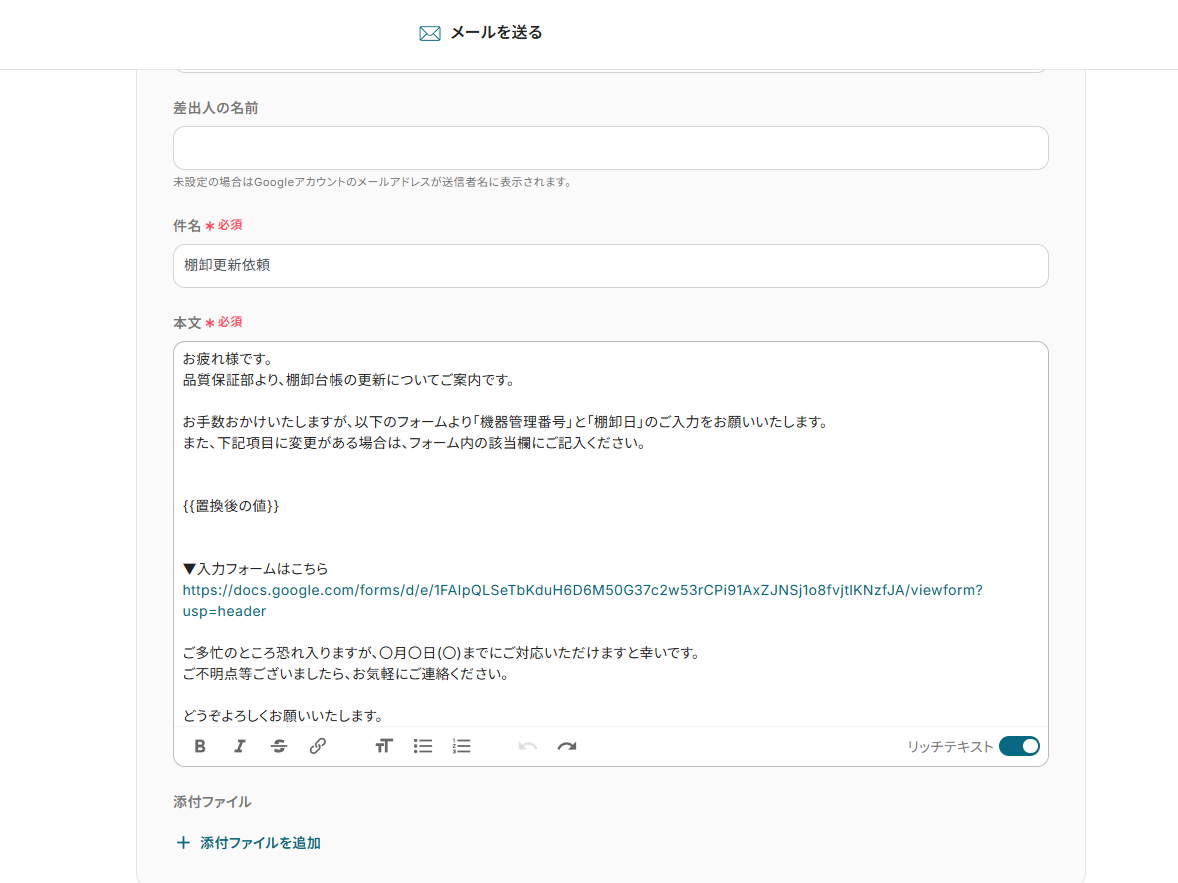Click the {{置換後の値}} placeholder in the body
The width and height of the screenshot is (1178, 883).
point(231,506)
